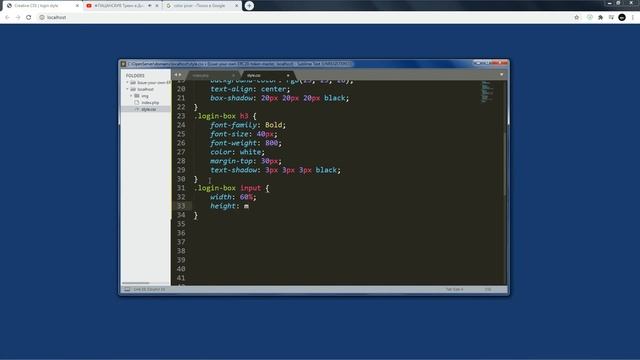This screenshot has height=360, width=640.
Task: View site information icon beside localhost
Action: point(42,17)
